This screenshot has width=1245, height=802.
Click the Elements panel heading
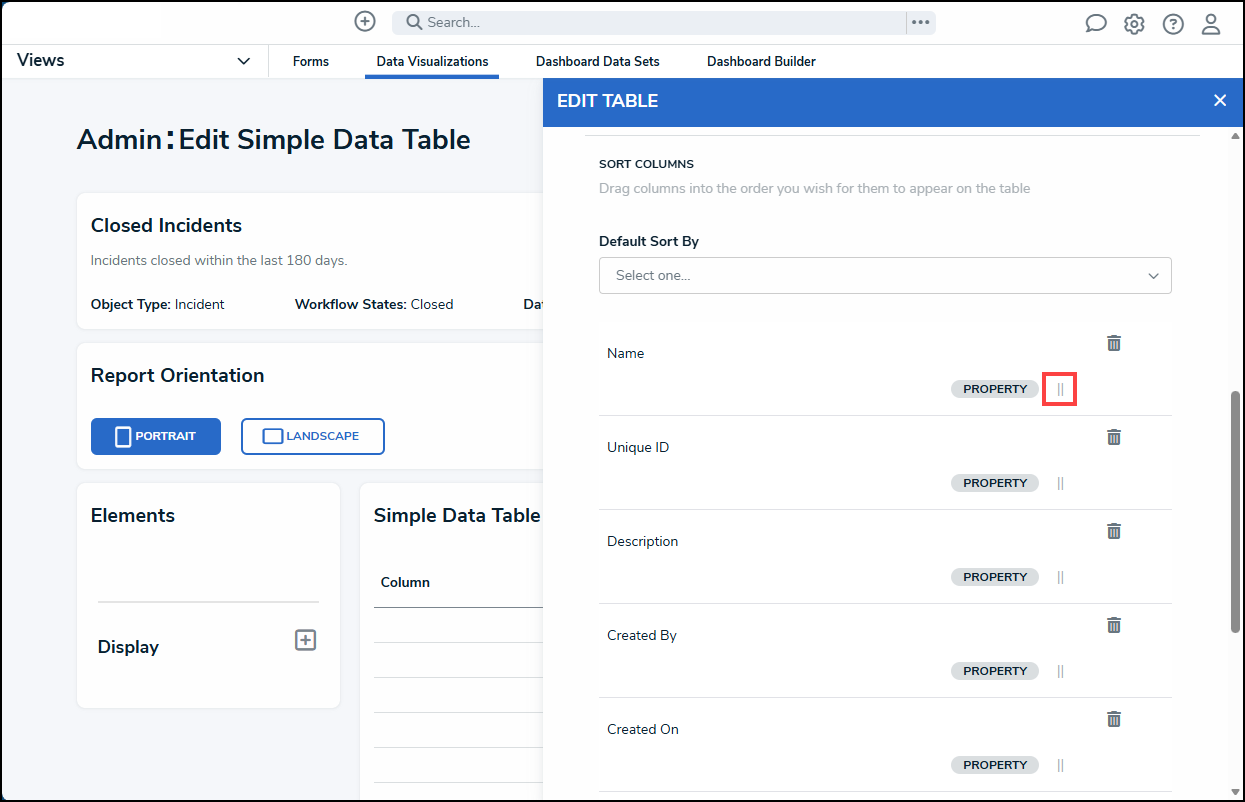133,516
